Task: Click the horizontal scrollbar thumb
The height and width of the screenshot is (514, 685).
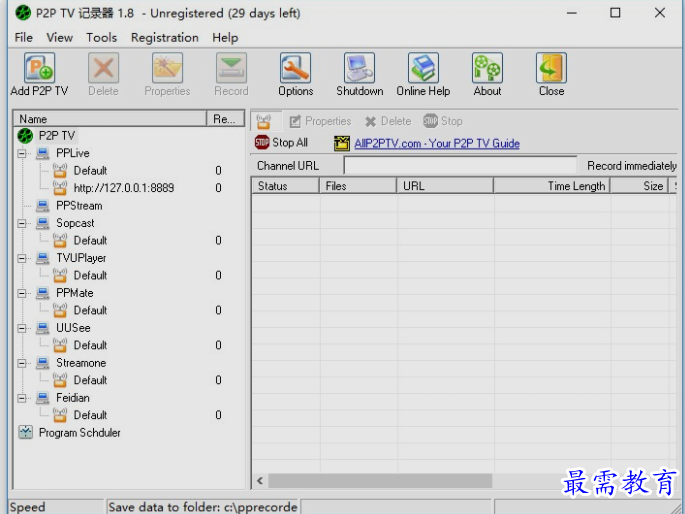Action: tap(380, 481)
